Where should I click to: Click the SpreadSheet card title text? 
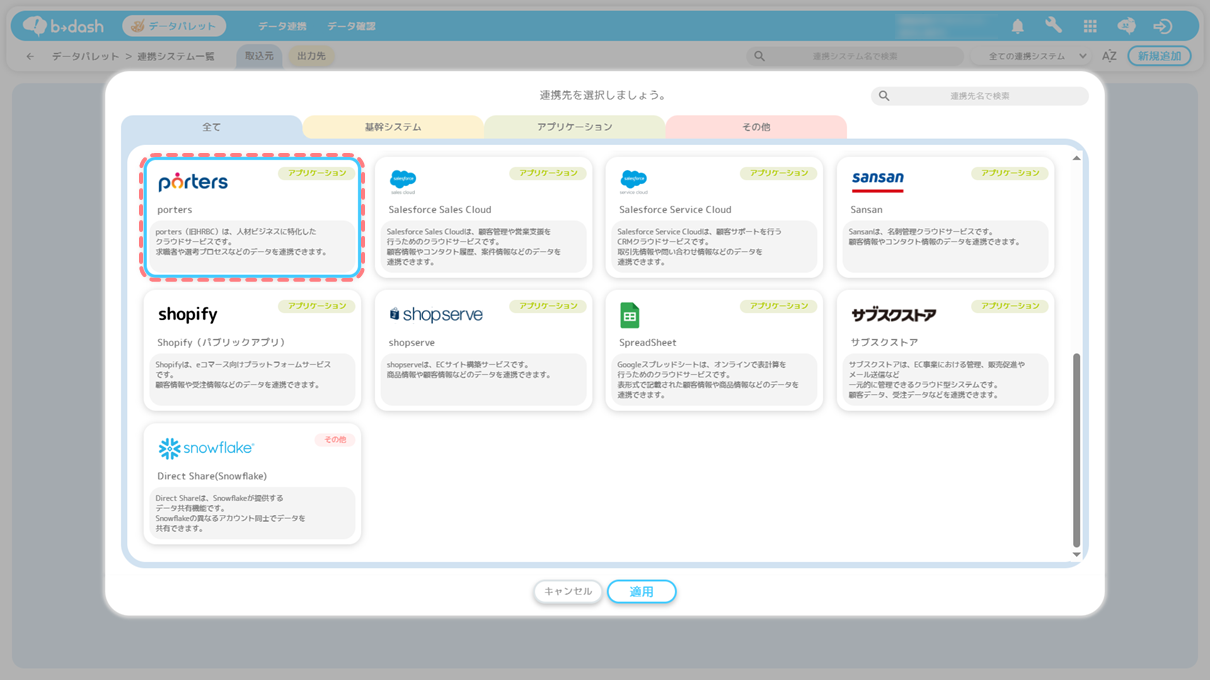(x=648, y=342)
